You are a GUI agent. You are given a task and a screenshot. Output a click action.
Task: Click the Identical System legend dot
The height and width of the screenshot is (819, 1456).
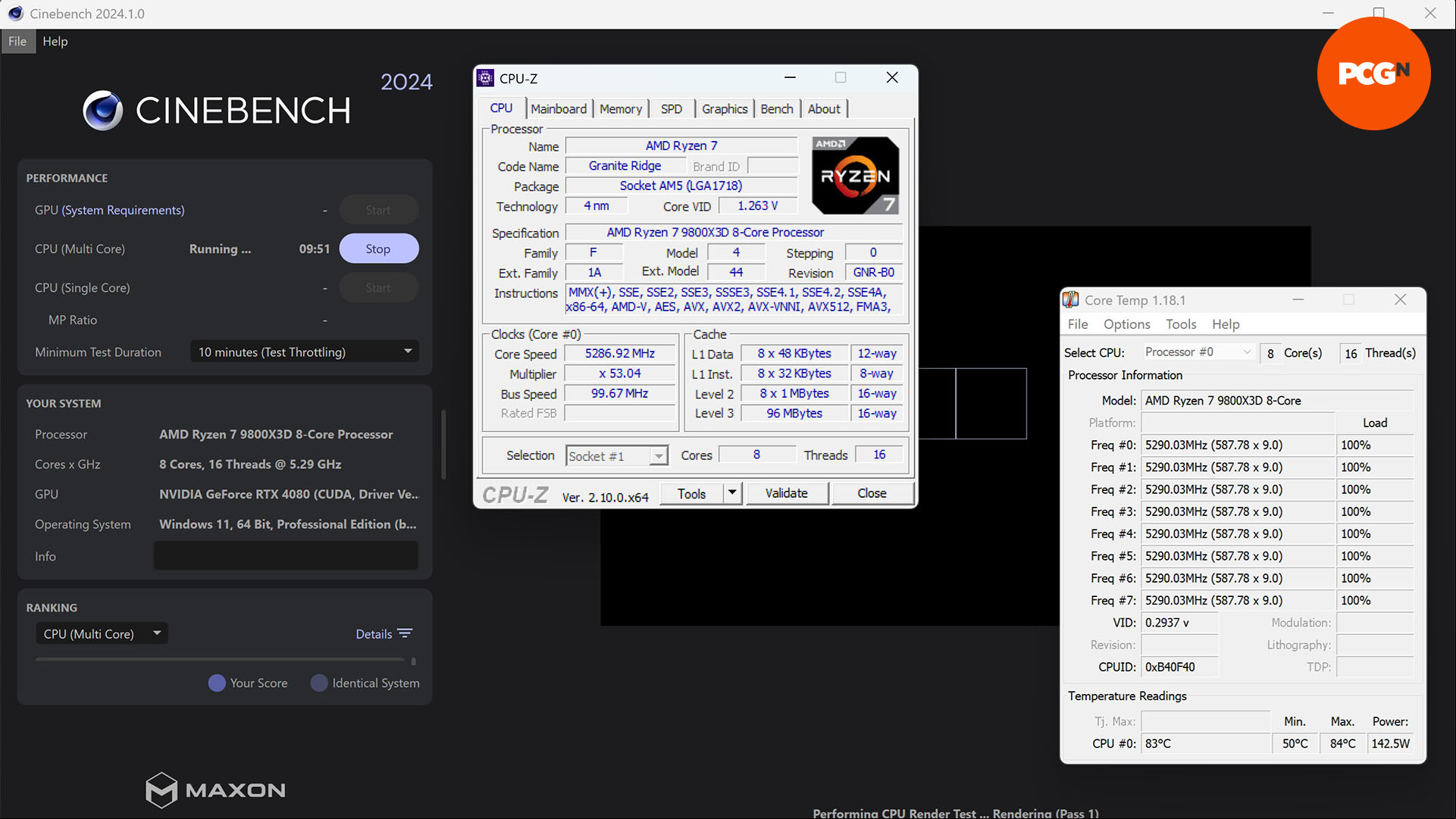pyautogui.click(x=319, y=683)
